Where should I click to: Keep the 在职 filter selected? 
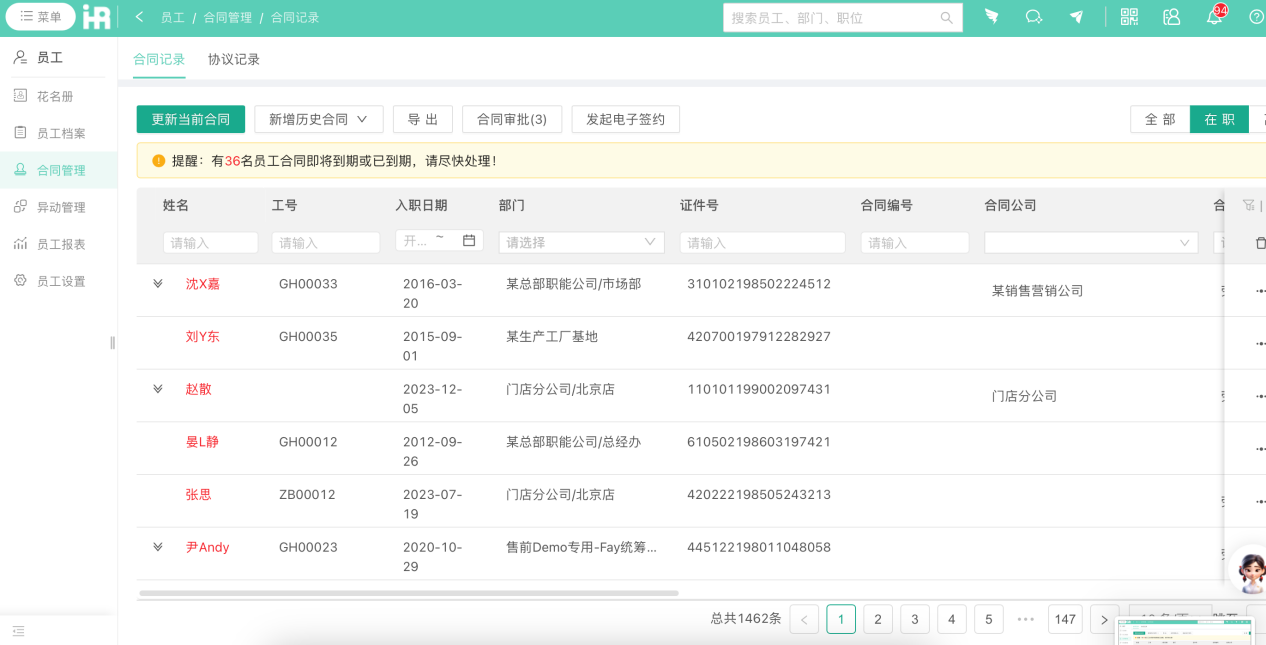[1219, 118]
